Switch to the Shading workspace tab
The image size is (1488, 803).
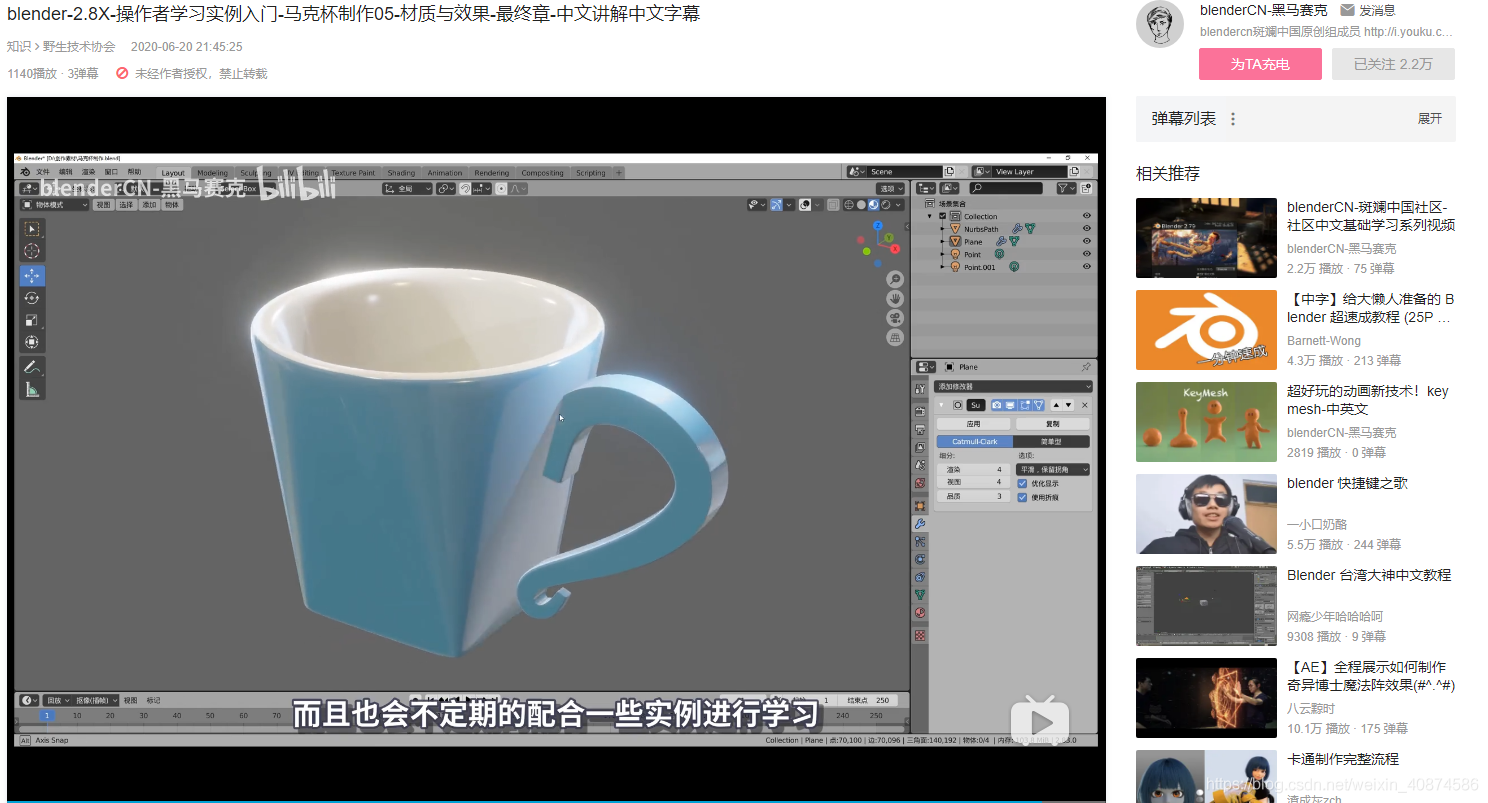(401, 173)
